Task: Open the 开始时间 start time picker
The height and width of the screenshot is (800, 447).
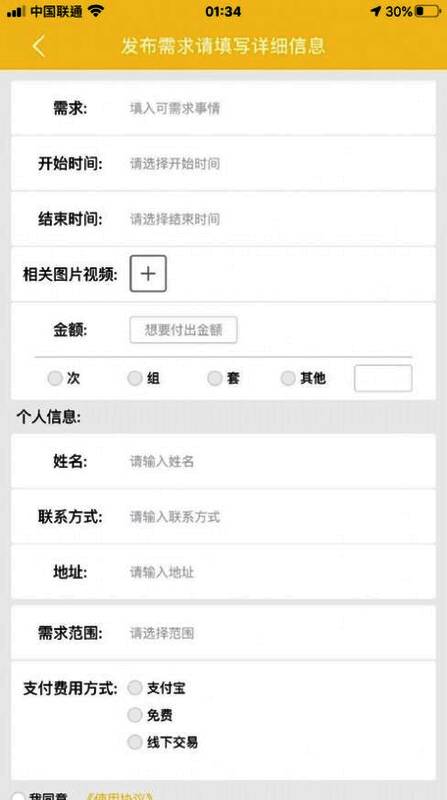Action: coord(224,164)
